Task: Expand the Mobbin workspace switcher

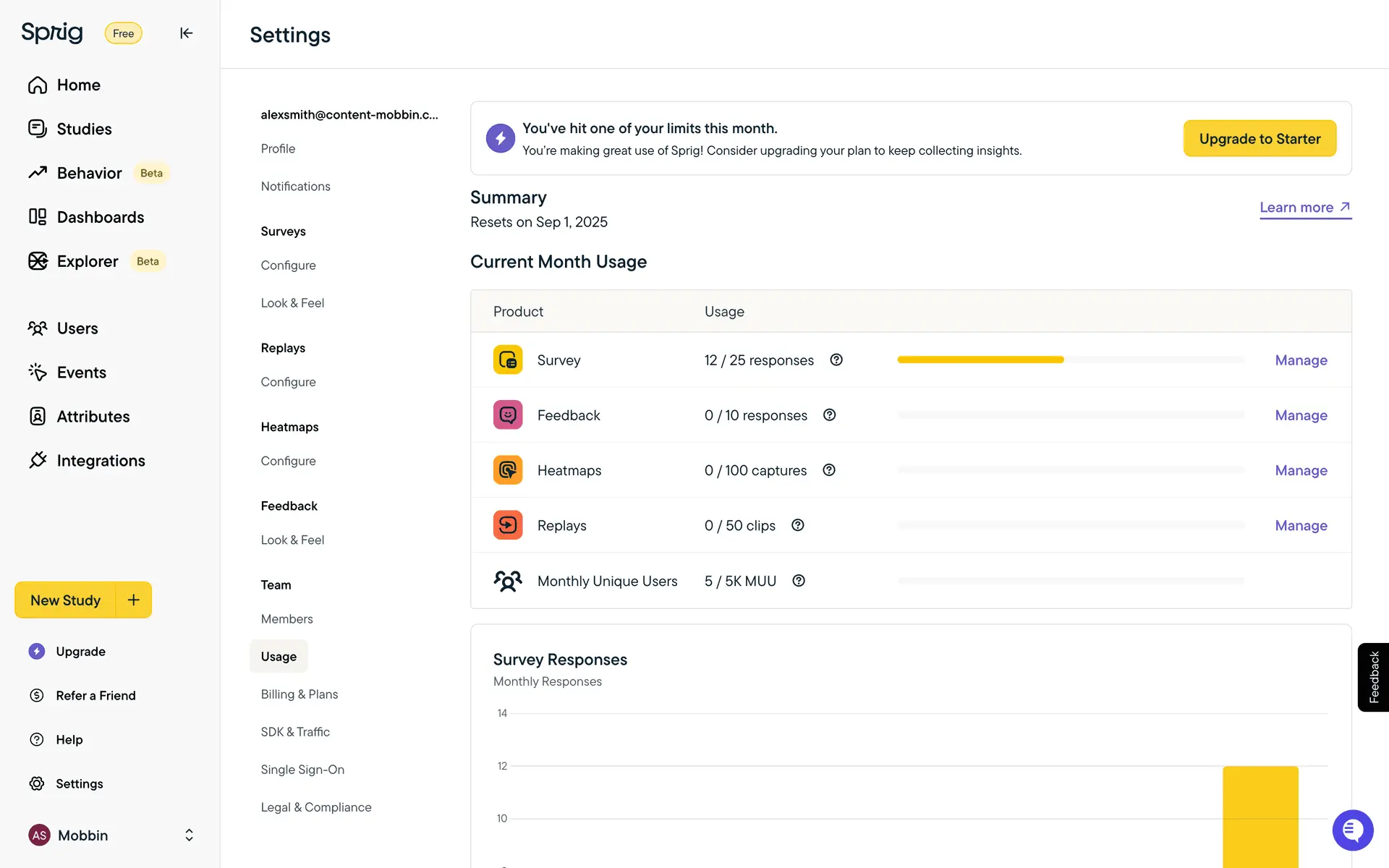Action: pyautogui.click(x=189, y=835)
